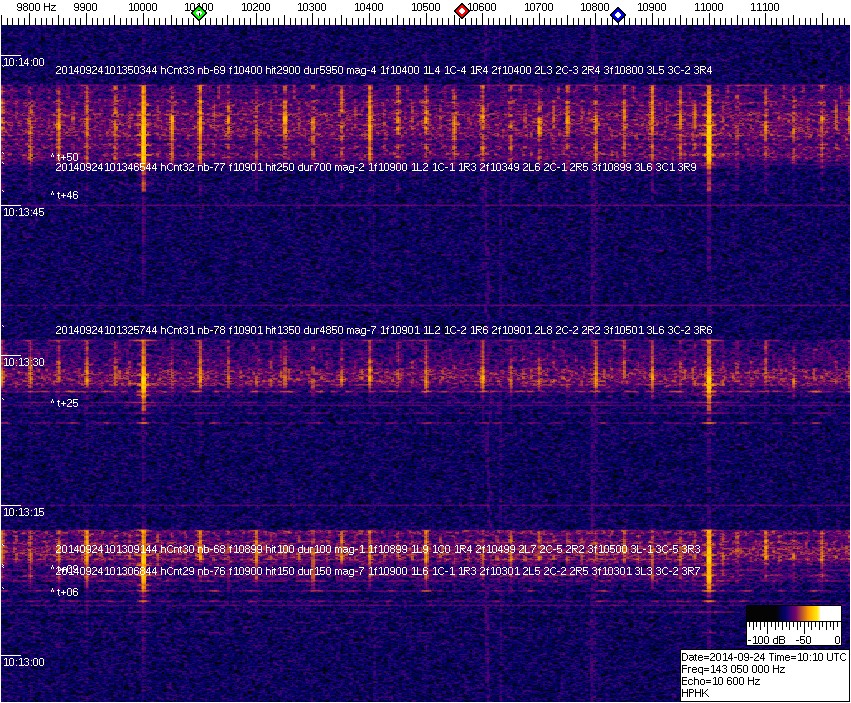Click the t+25 event caret marker

click(66, 403)
